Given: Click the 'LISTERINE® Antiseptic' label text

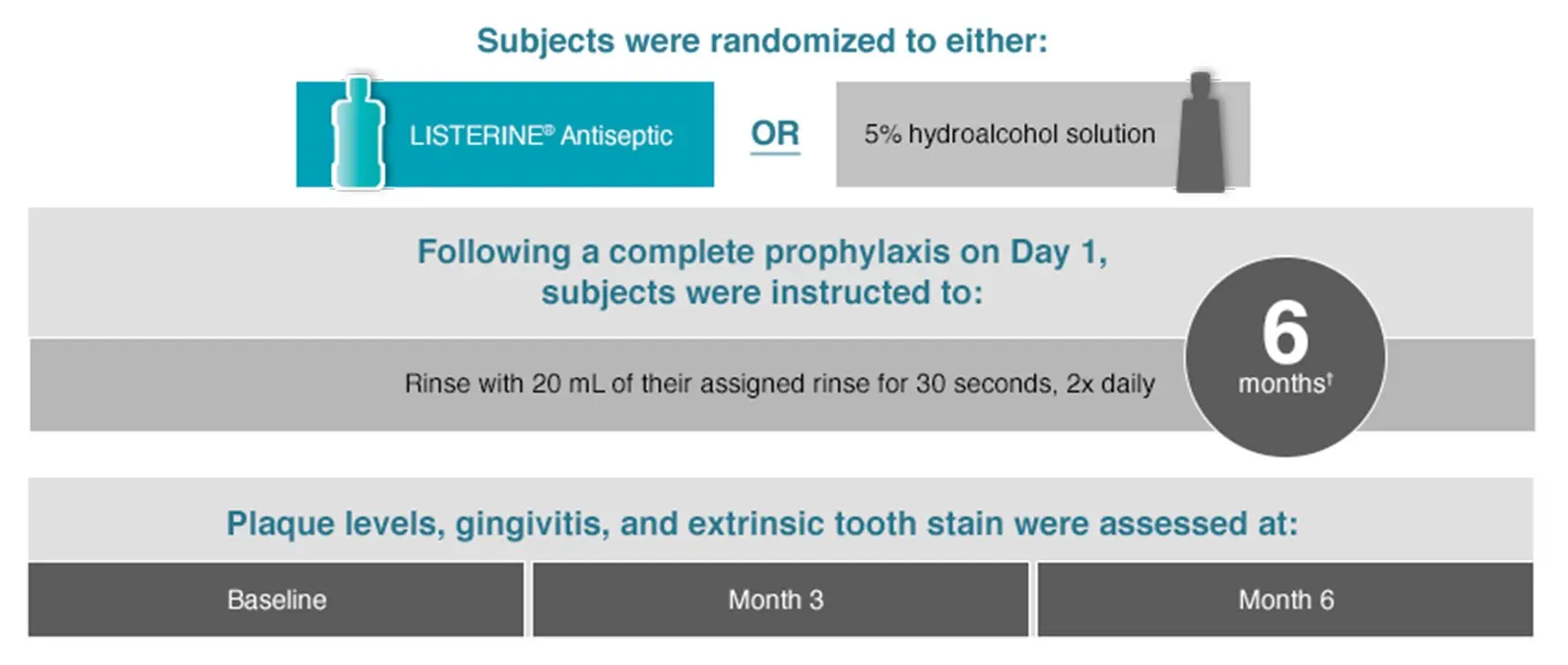Looking at the screenshot, I should tap(541, 136).
